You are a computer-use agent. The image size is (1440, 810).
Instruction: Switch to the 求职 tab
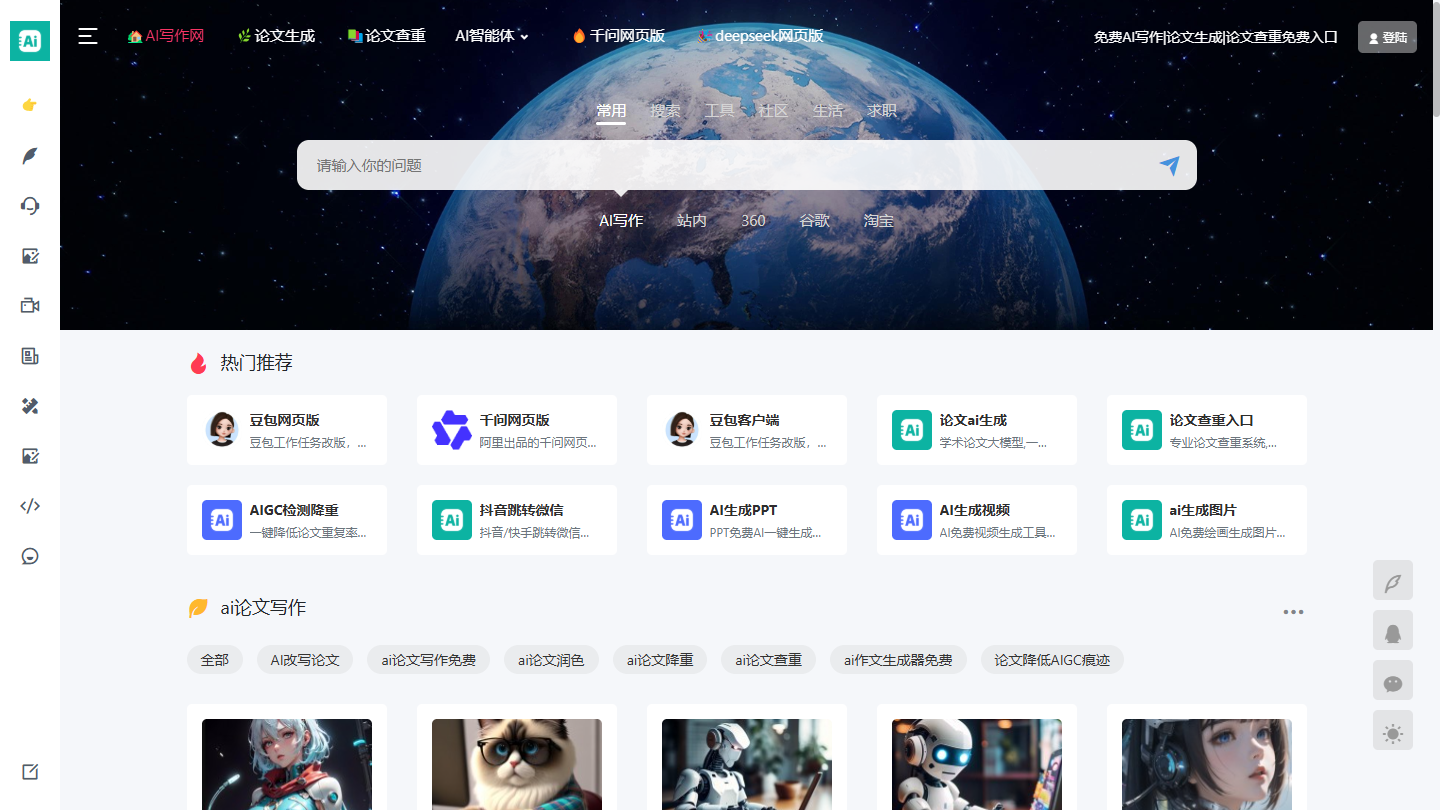(882, 110)
